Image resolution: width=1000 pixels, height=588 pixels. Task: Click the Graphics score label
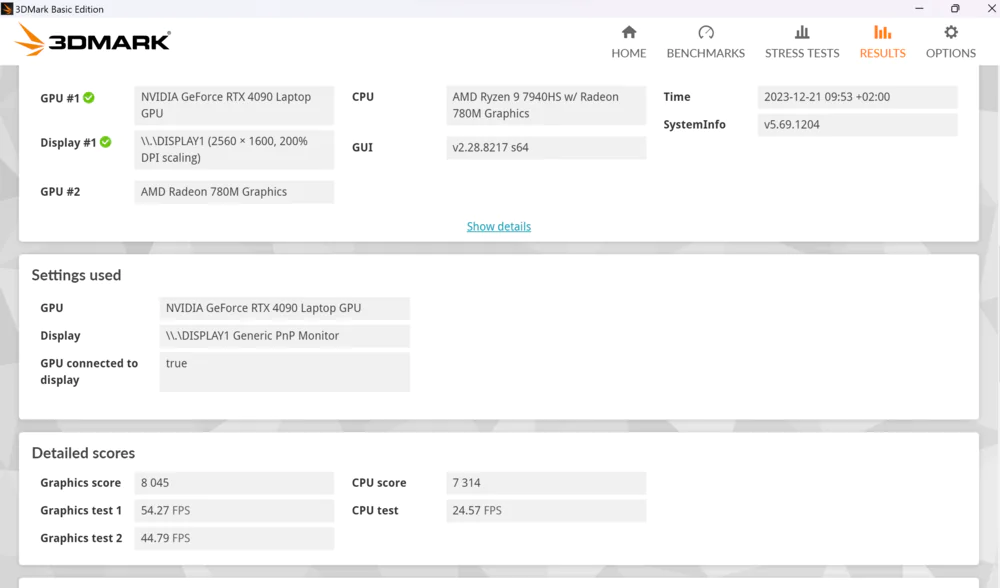[80, 483]
